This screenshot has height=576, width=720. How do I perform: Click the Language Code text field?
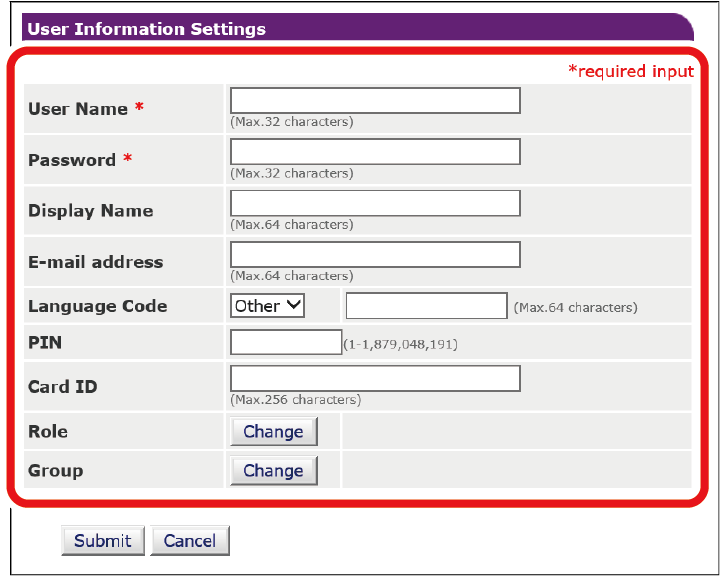click(426, 306)
